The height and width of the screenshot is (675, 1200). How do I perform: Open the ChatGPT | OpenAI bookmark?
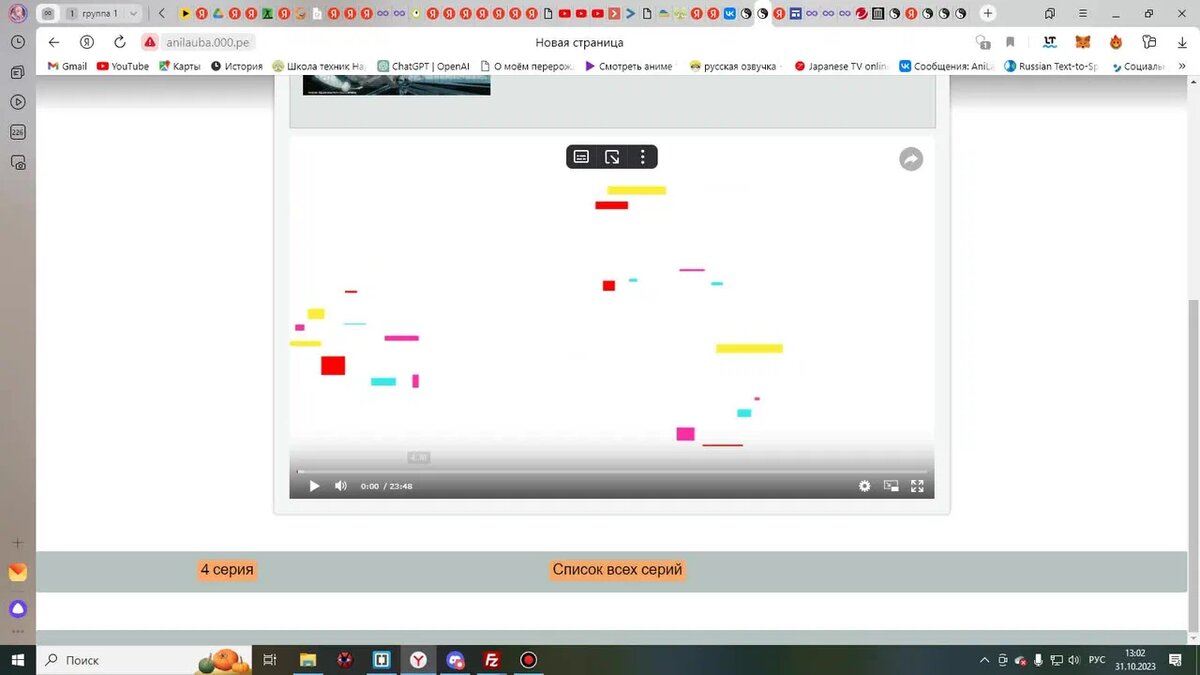point(423,66)
